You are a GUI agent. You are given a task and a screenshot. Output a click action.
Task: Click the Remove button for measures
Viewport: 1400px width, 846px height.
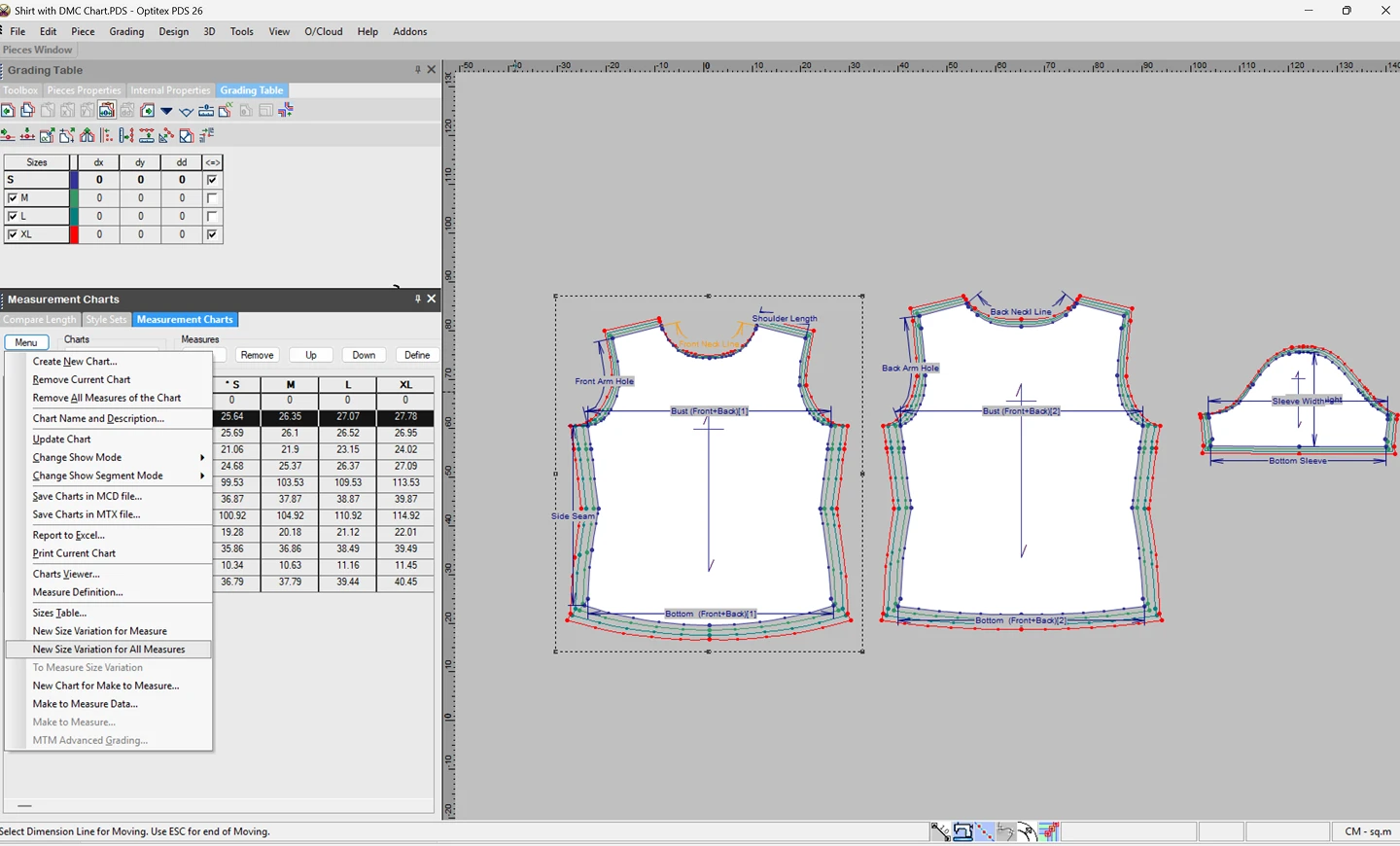click(x=257, y=355)
